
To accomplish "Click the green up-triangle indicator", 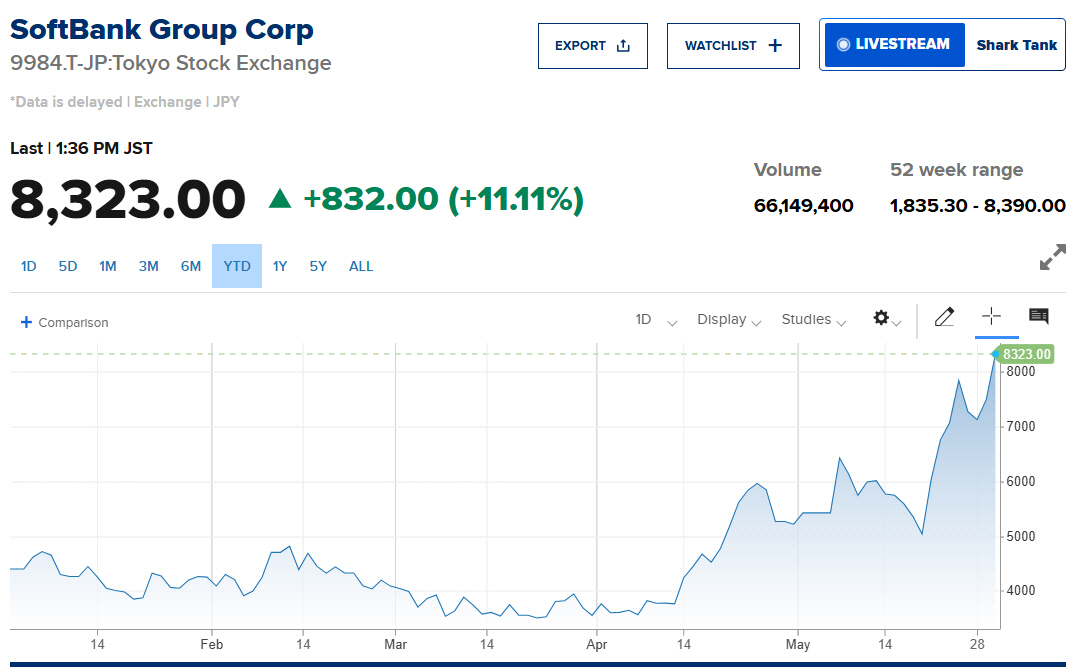I will [x=280, y=199].
